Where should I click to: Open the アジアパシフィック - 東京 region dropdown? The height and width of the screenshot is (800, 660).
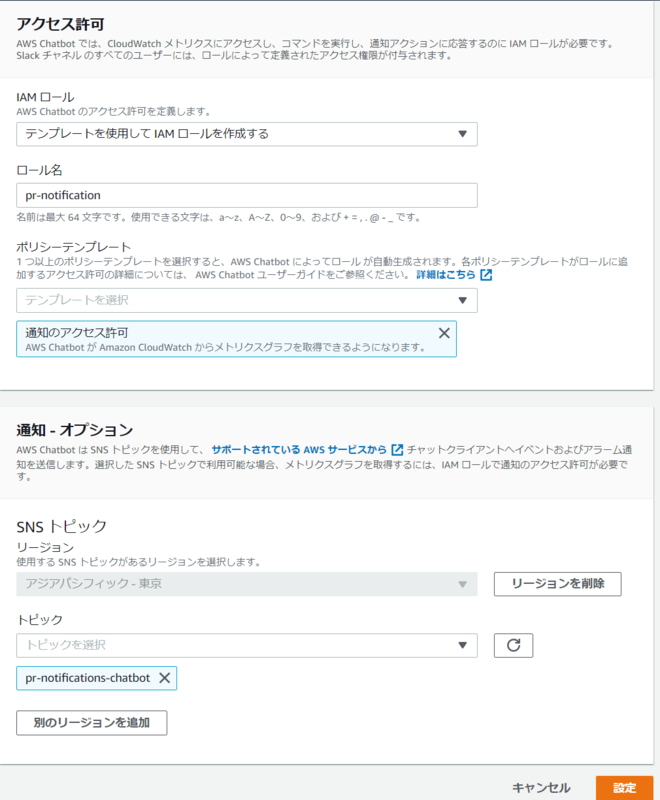(247, 584)
